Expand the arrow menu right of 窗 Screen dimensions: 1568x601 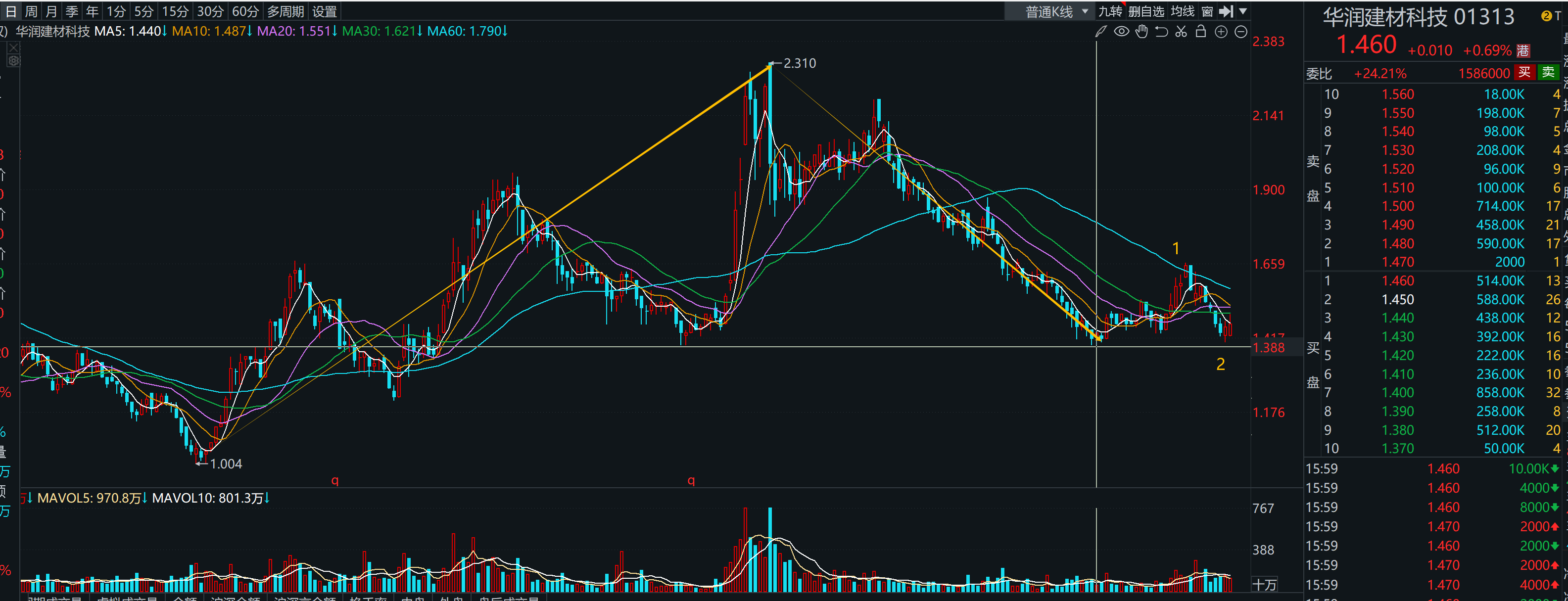(x=1243, y=11)
